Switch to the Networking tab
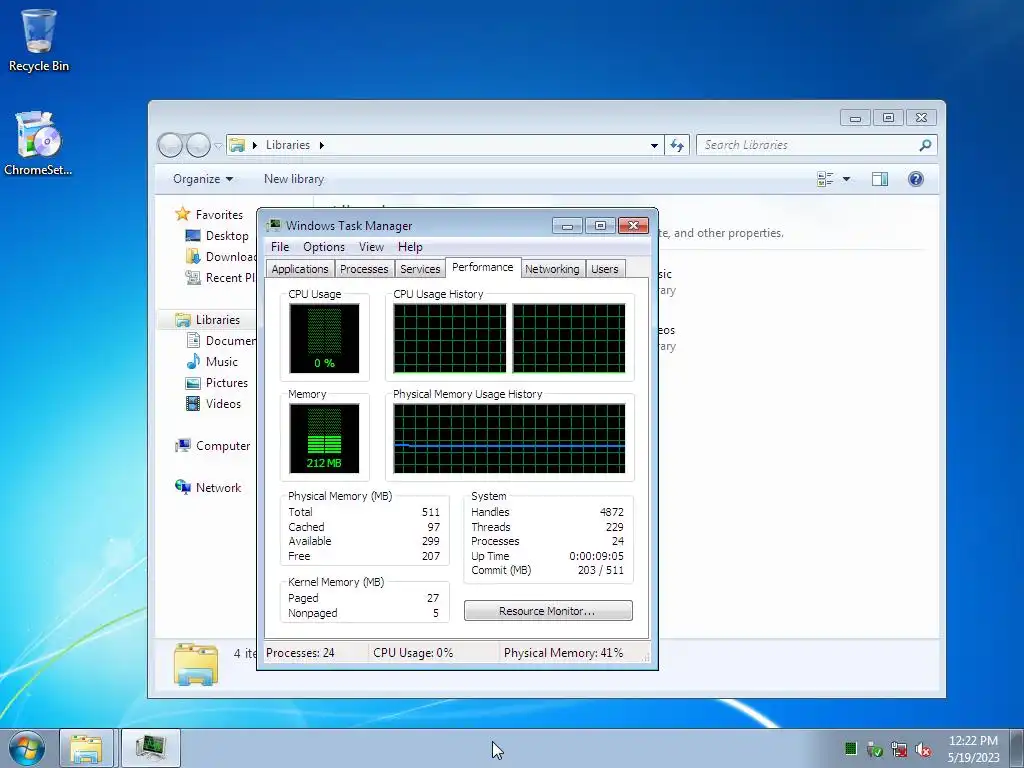This screenshot has width=1024, height=768. (x=552, y=269)
